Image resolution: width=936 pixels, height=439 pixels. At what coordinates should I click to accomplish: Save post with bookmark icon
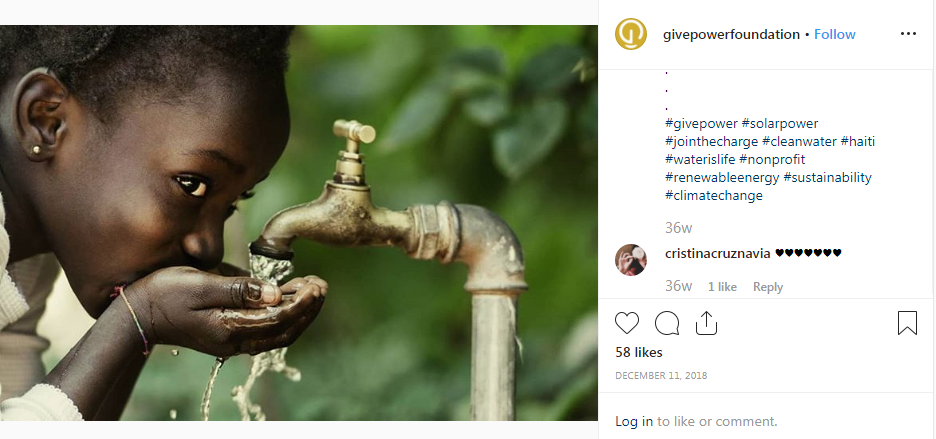[907, 323]
